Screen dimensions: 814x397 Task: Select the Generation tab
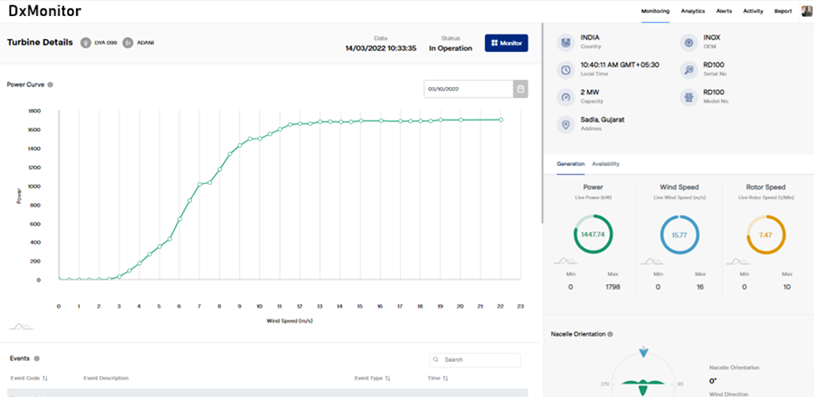(x=571, y=164)
